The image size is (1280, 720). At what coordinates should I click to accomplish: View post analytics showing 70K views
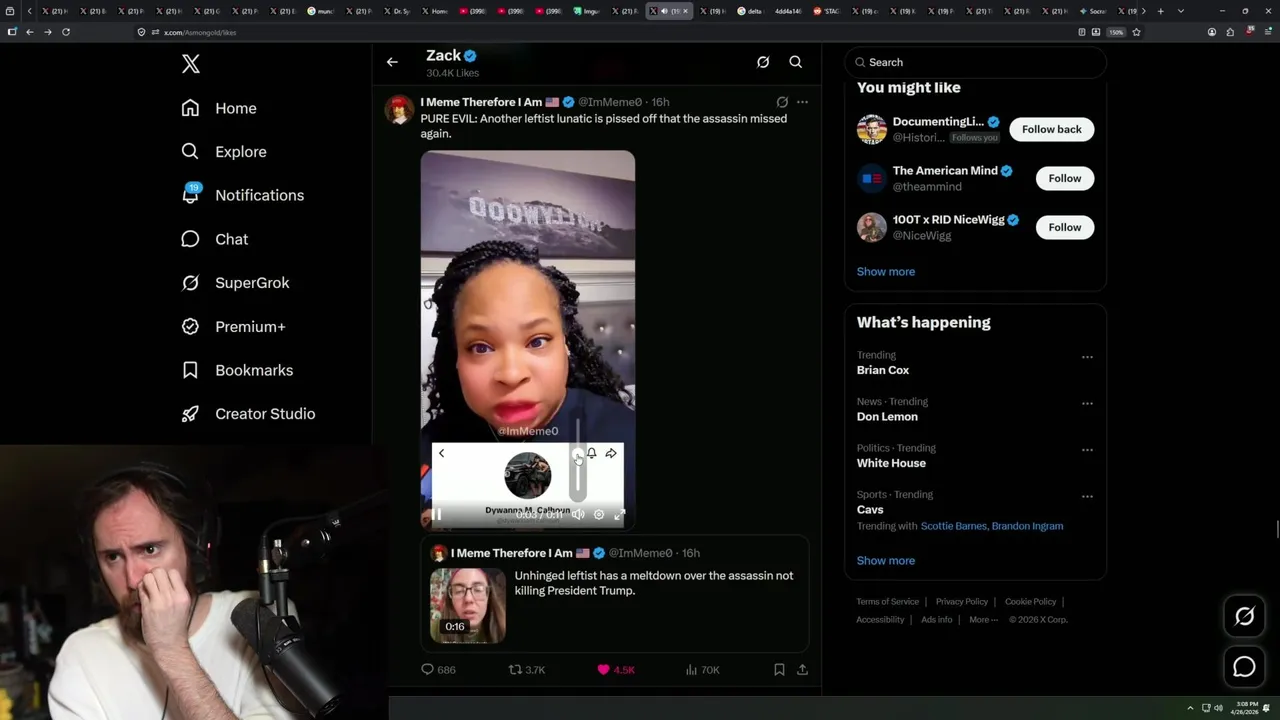point(703,670)
